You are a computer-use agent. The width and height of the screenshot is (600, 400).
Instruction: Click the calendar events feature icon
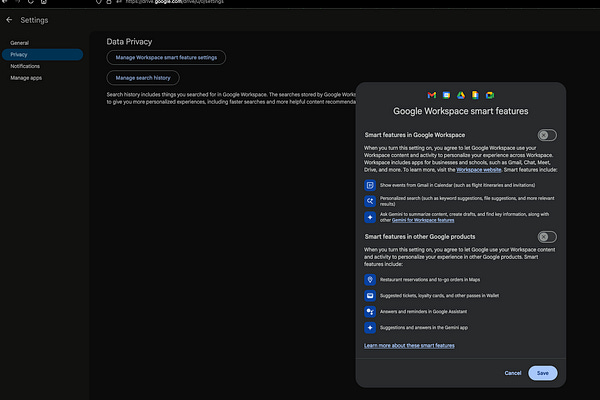370,185
